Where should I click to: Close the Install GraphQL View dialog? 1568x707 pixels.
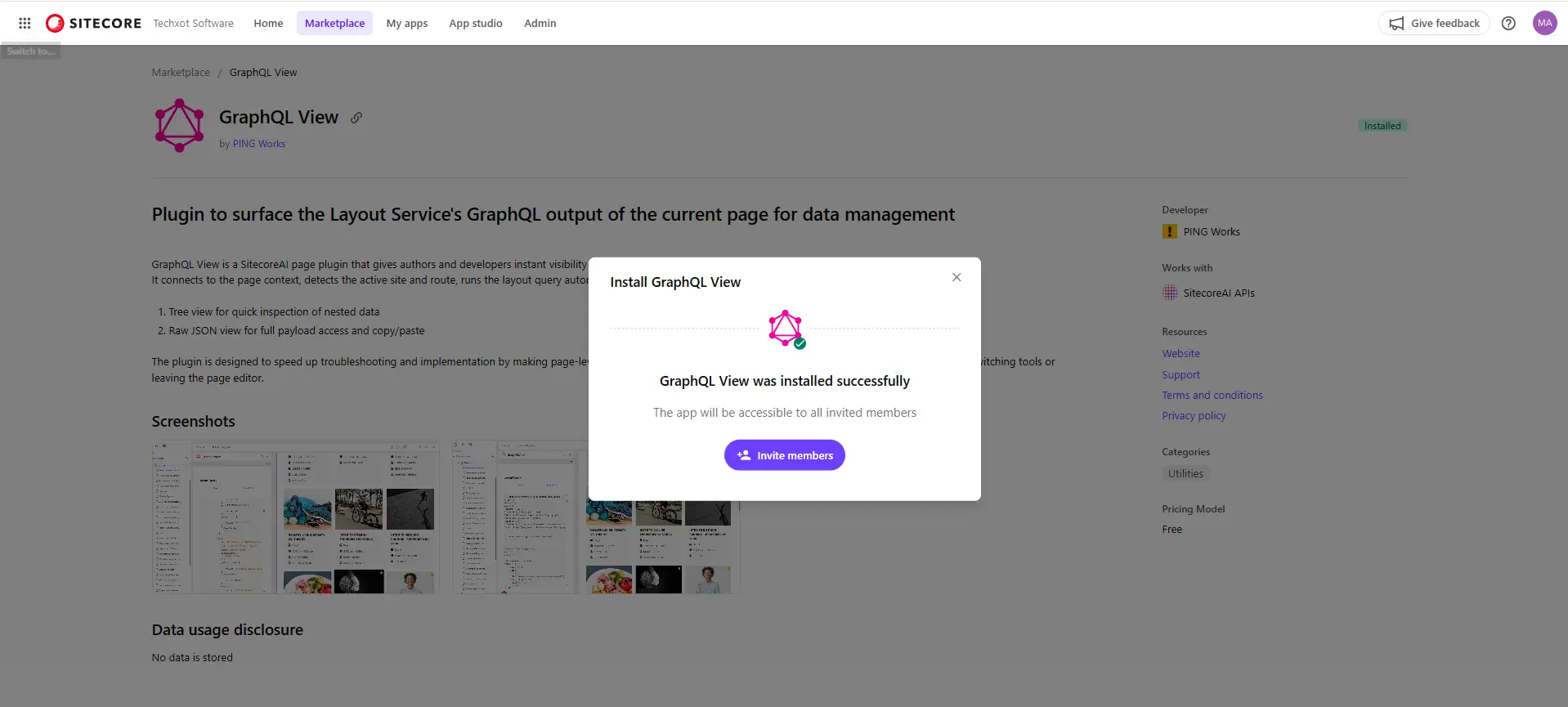coord(956,277)
